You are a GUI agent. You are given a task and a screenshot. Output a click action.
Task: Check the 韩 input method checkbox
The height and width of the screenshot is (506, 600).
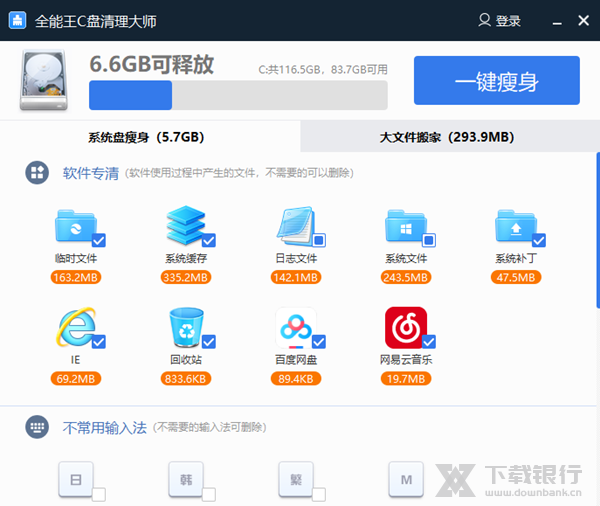point(209,495)
